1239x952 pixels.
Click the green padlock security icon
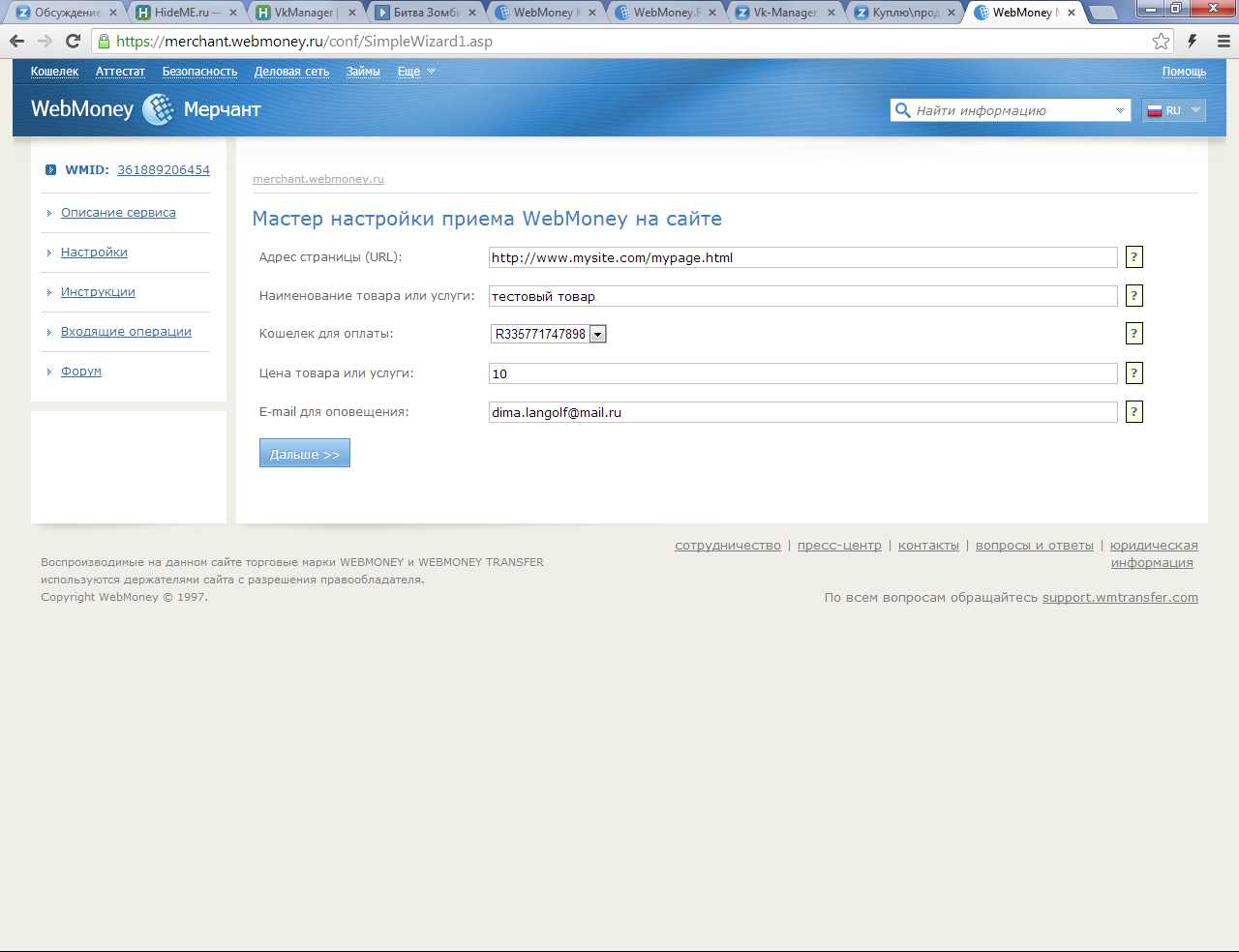[104, 42]
